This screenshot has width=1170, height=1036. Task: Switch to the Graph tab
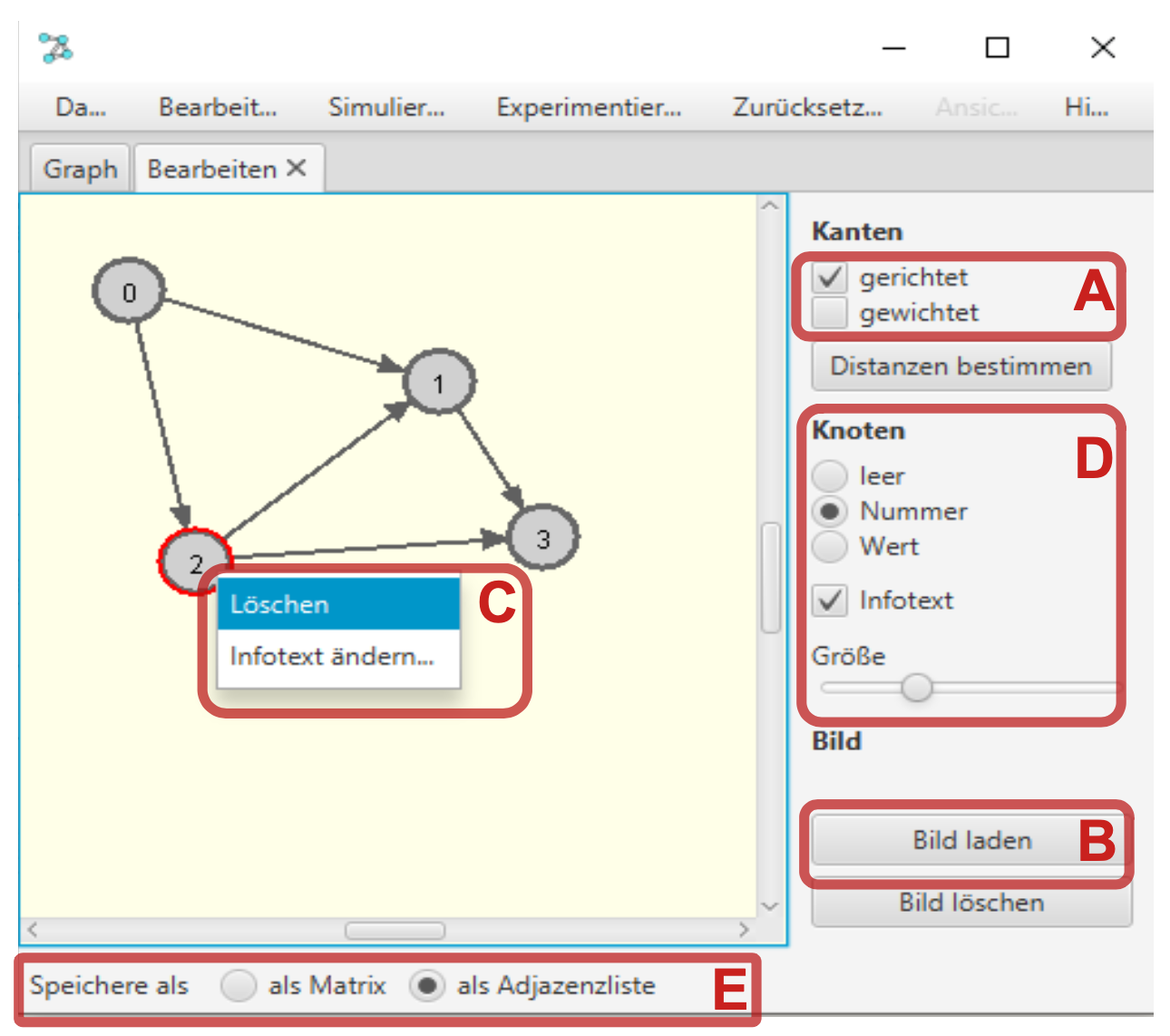[x=80, y=169]
